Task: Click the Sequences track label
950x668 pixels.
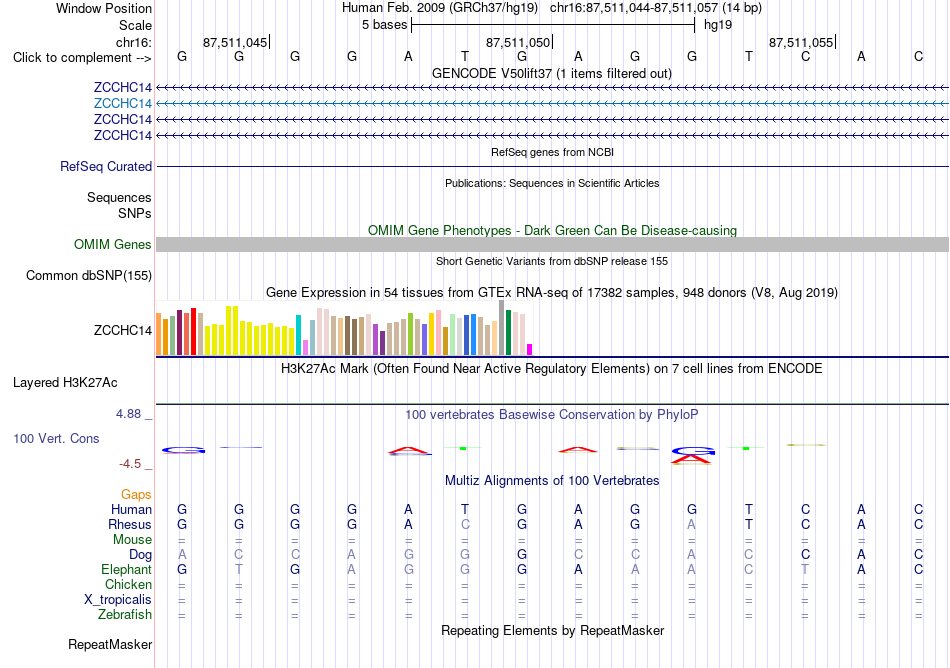Action: pyautogui.click(x=119, y=197)
